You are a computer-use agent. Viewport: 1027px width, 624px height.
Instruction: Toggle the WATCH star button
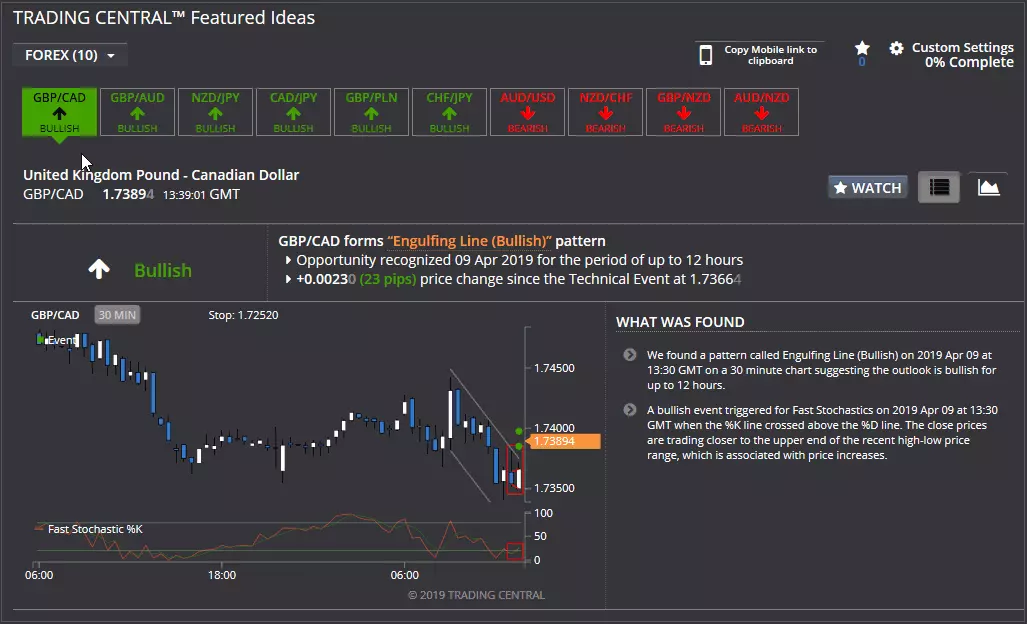868,188
